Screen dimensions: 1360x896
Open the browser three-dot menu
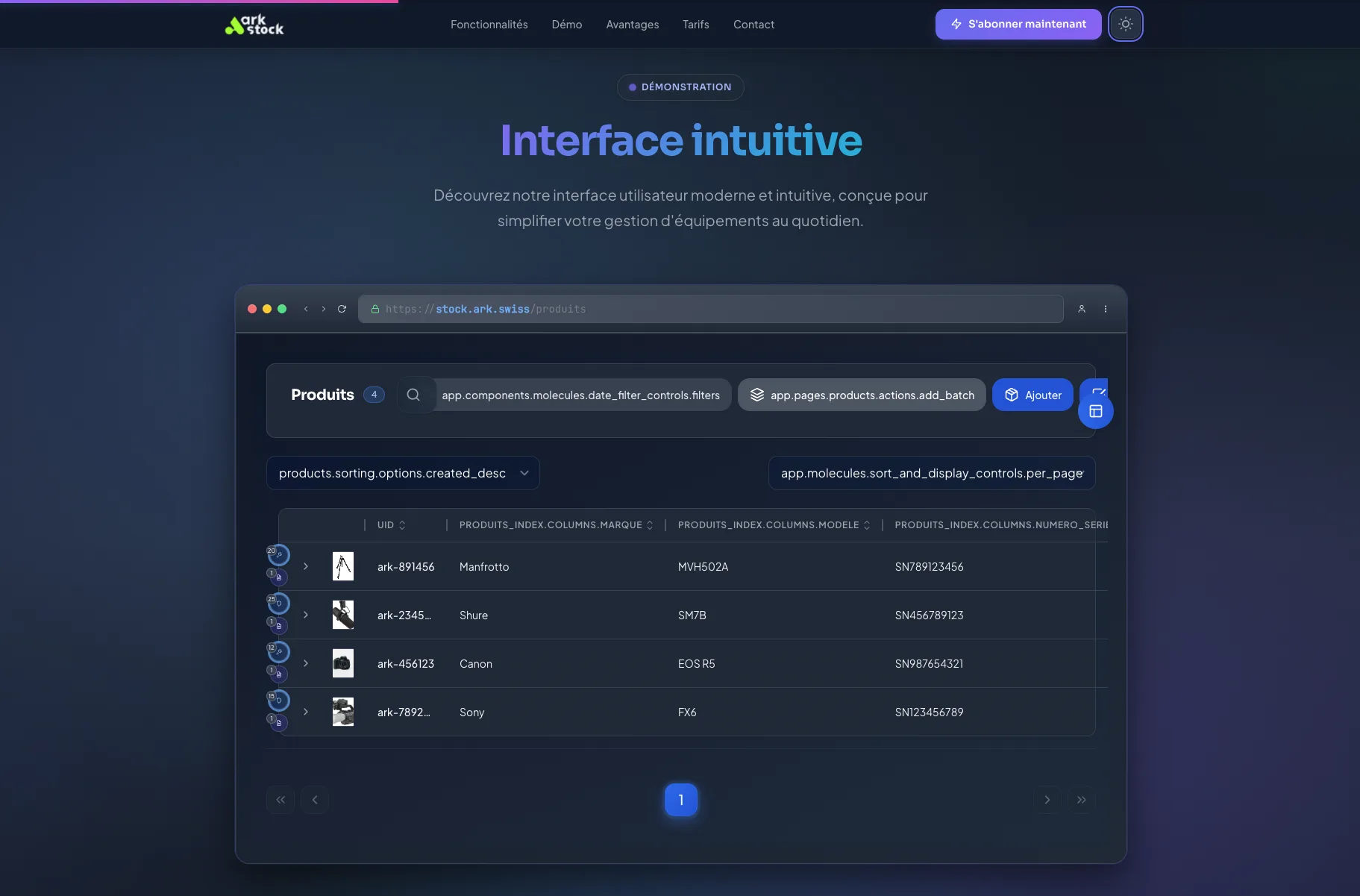point(1105,309)
